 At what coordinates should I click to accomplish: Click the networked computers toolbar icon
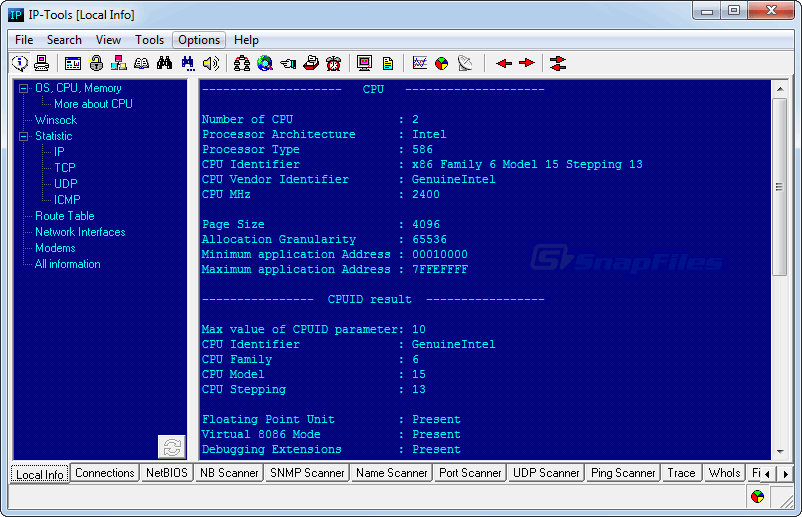click(x=119, y=63)
